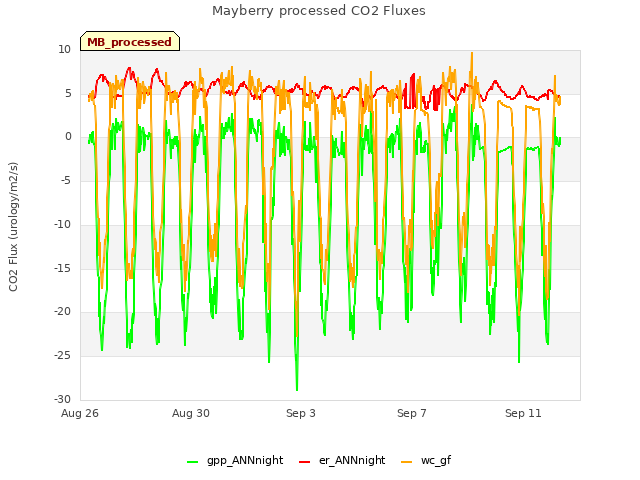Click the y-axis label -5
This screenshot has height=480, width=640.
pyautogui.click(x=66, y=180)
